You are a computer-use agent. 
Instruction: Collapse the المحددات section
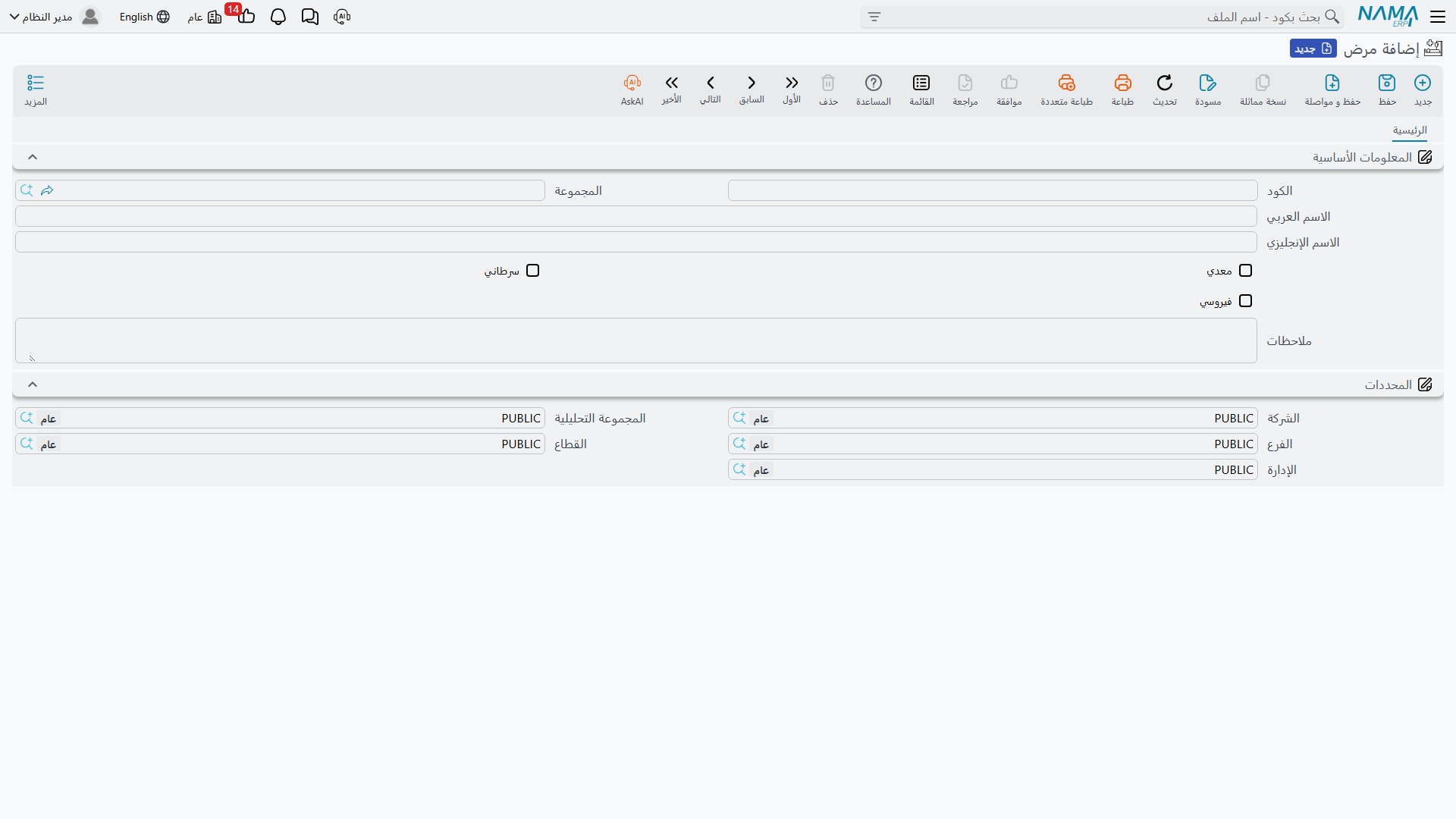pyautogui.click(x=33, y=384)
